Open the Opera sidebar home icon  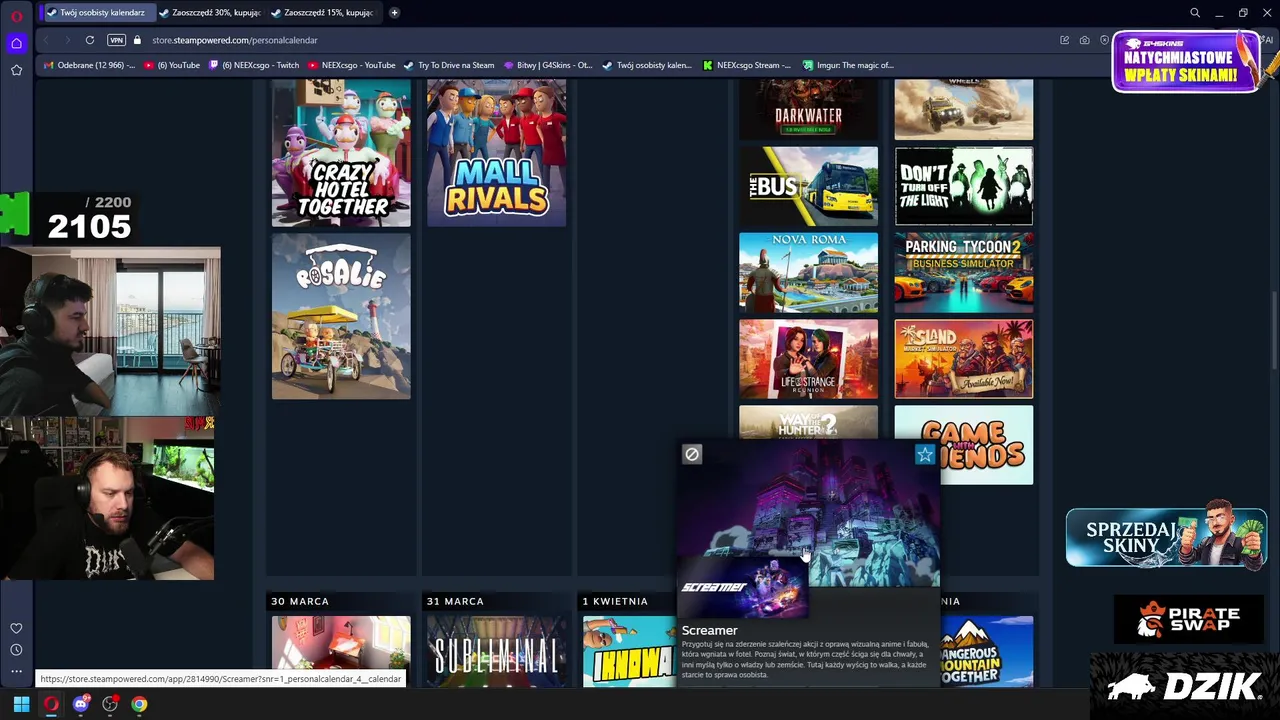coord(16,43)
